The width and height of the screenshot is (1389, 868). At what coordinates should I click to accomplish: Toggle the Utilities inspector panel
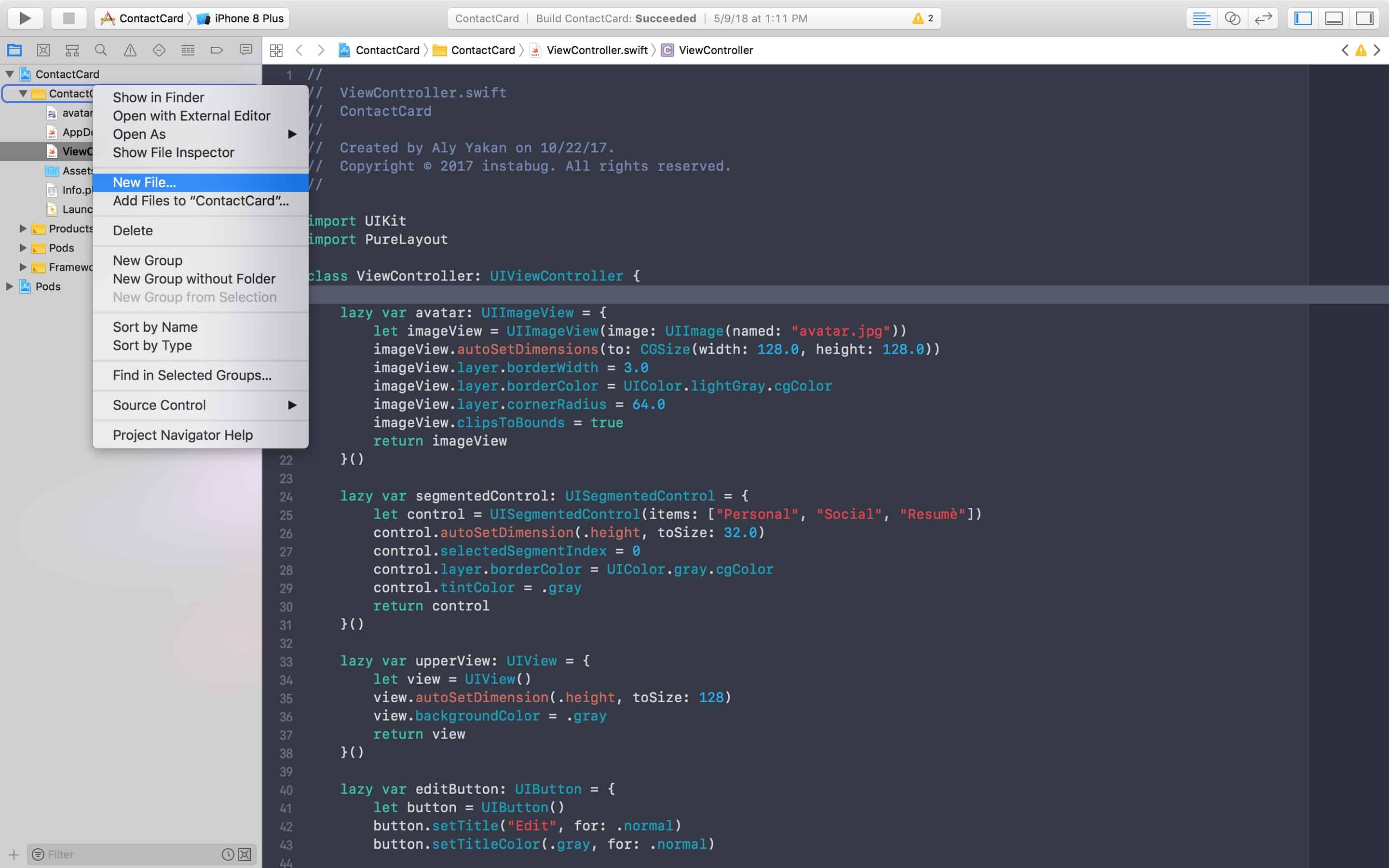[x=1364, y=18]
